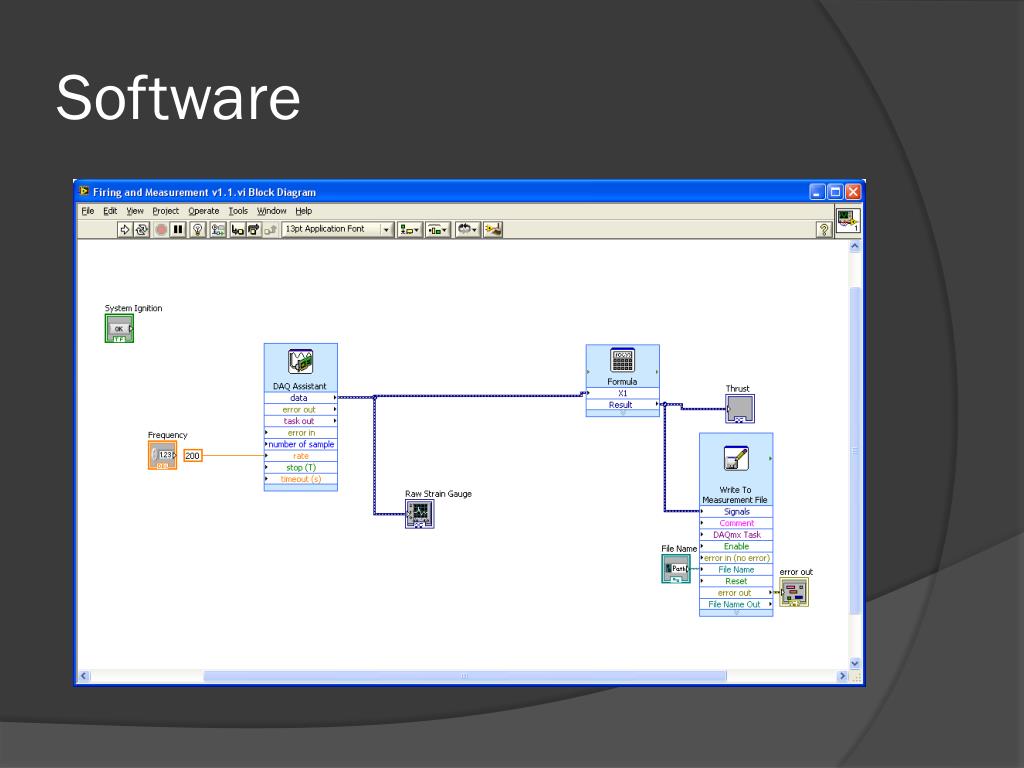Click Formula X1 input terminal
This screenshot has width=1024, height=768.
622,393
